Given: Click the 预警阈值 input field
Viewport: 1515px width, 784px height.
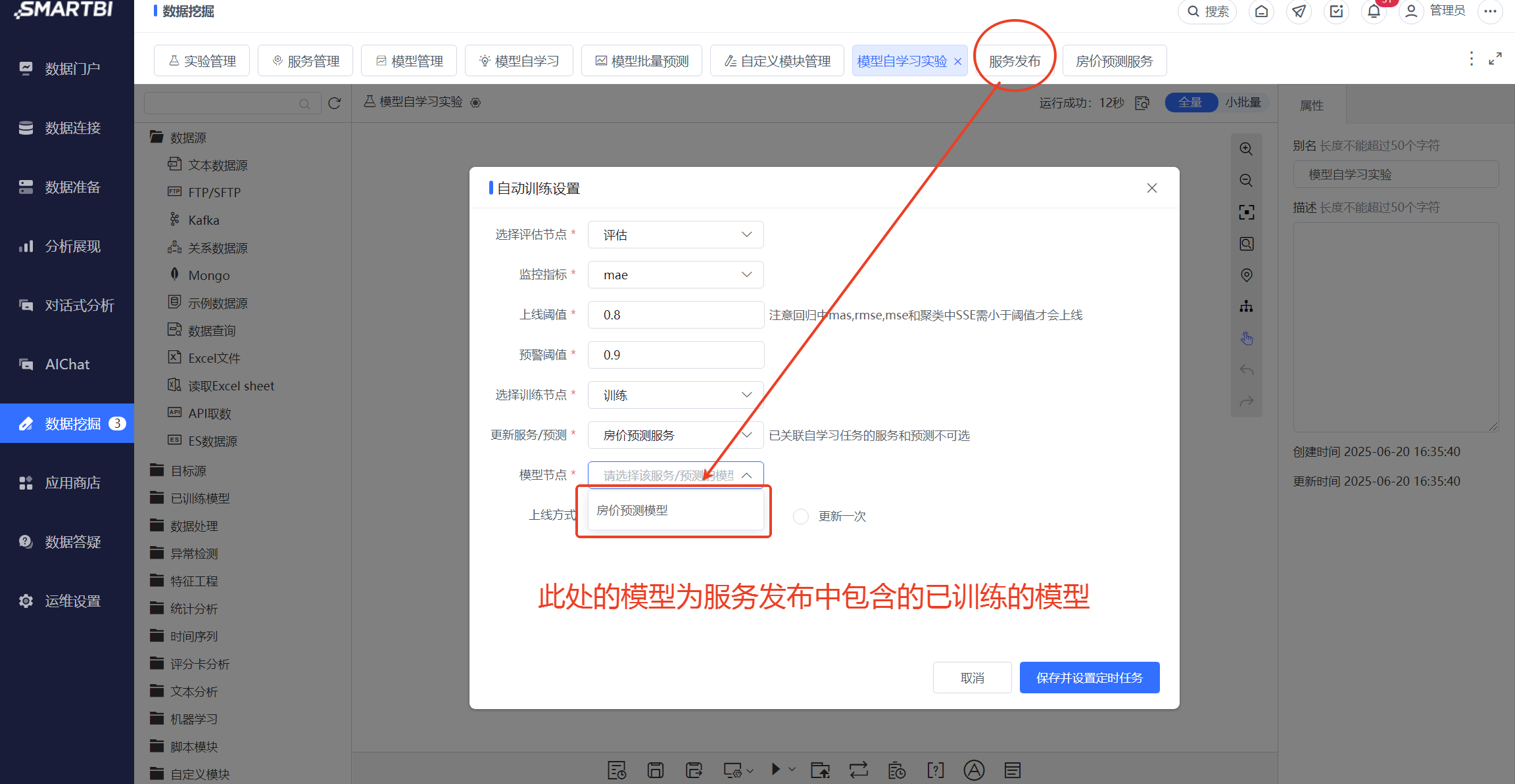Looking at the screenshot, I should [675, 355].
